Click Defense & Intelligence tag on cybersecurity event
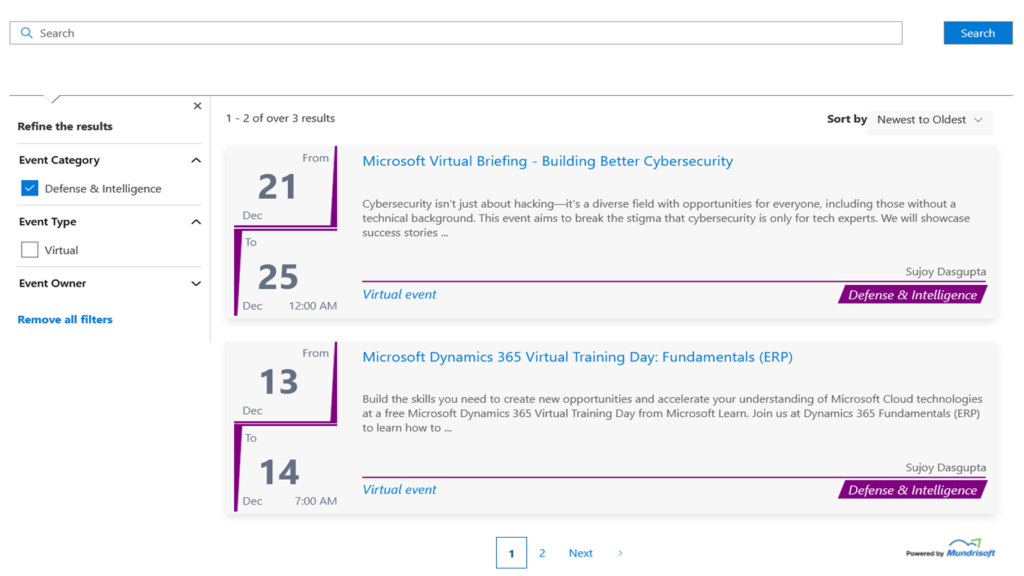 (x=912, y=295)
